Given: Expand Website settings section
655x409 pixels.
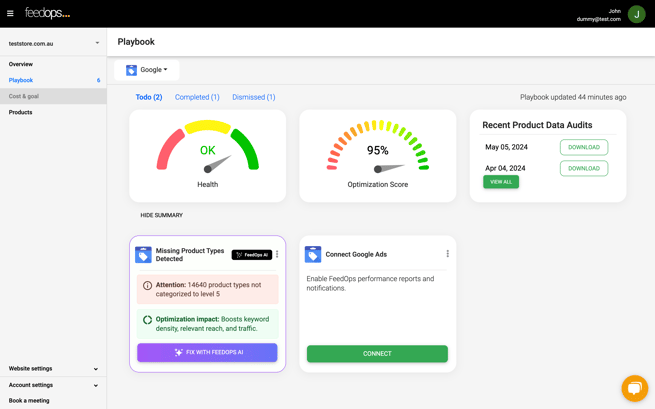Looking at the screenshot, I should [x=53, y=368].
